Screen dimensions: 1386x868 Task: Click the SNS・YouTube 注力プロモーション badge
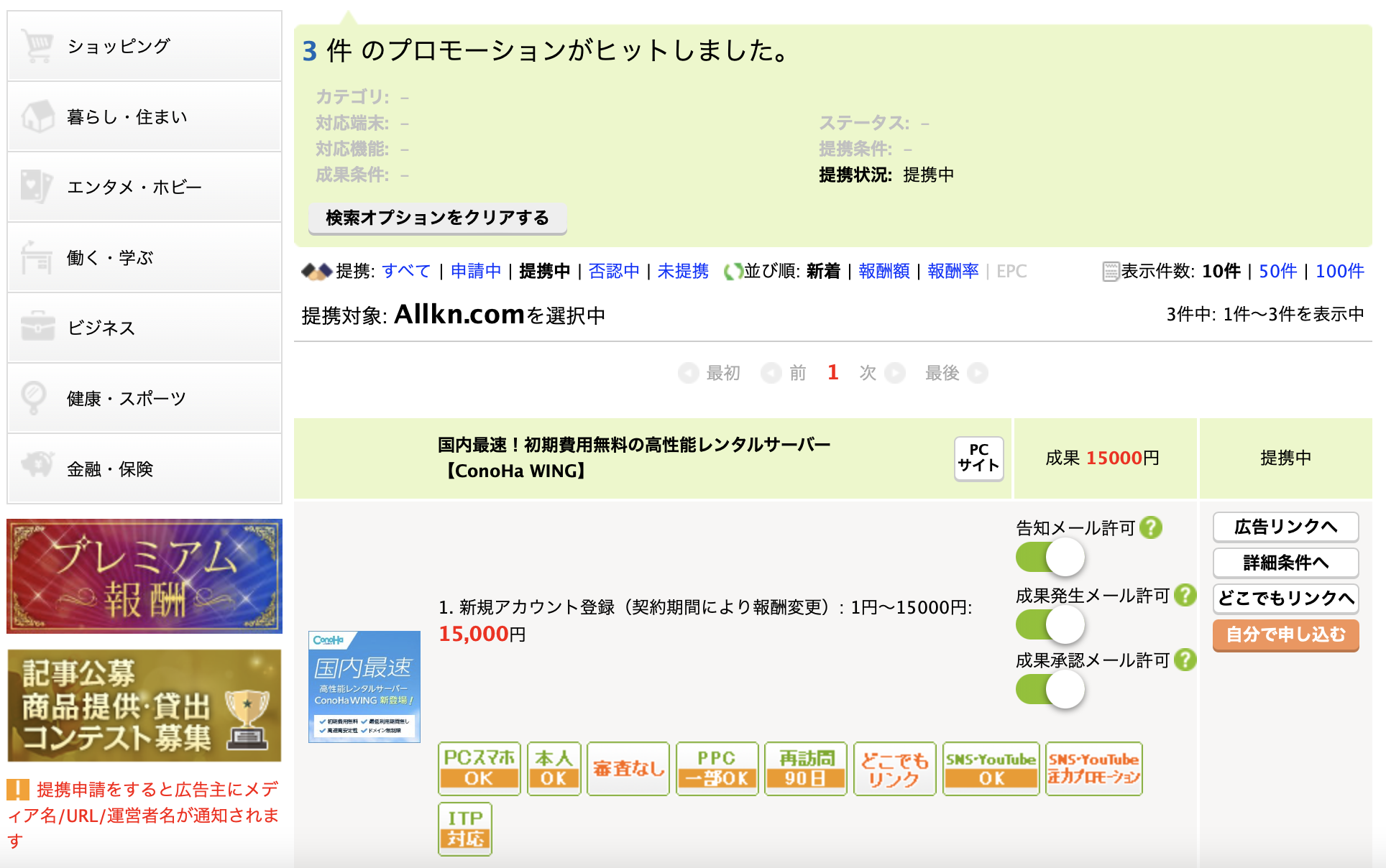pos(1094,768)
